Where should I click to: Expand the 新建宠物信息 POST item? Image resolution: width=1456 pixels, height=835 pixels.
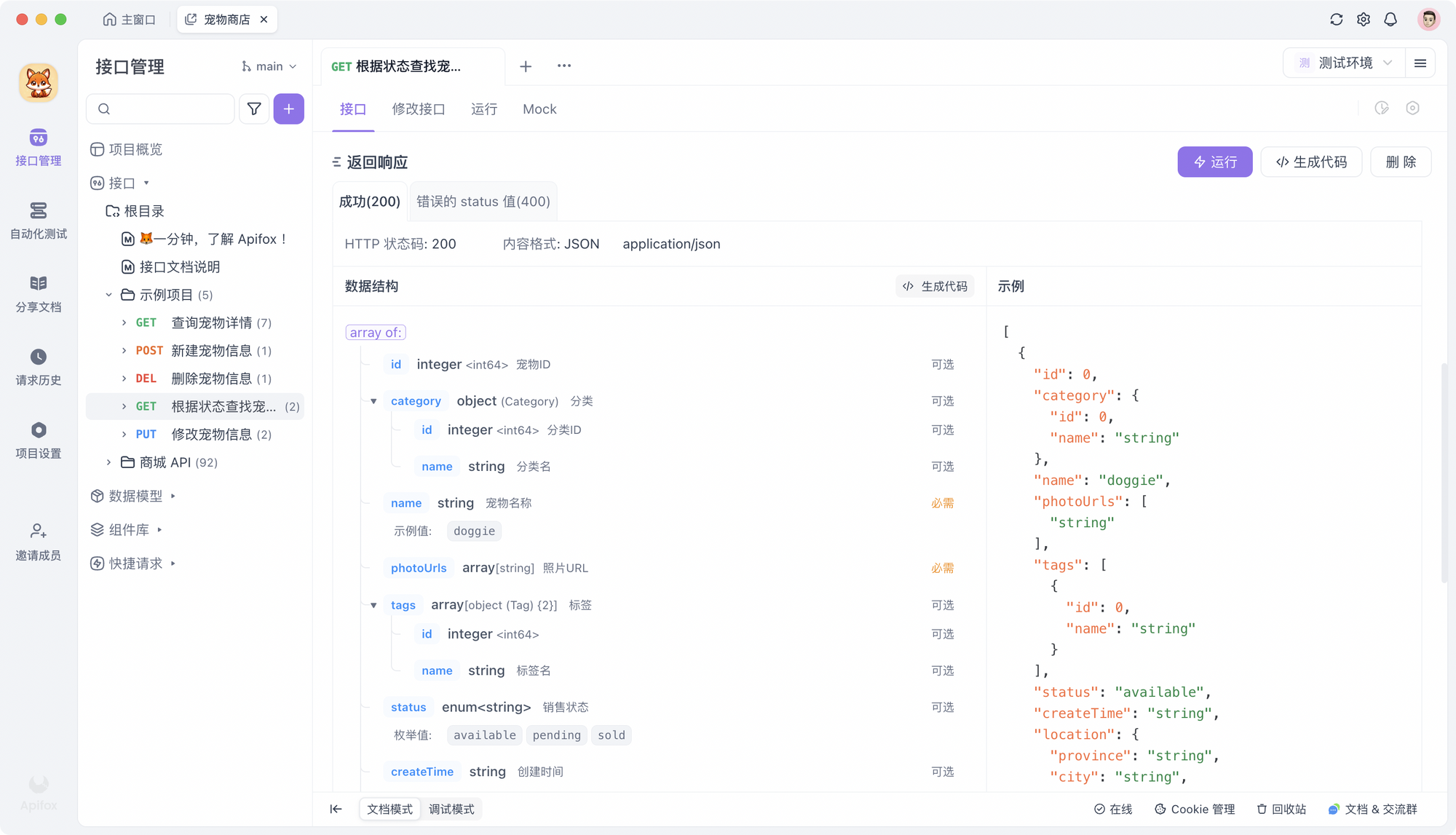click(124, 350)
